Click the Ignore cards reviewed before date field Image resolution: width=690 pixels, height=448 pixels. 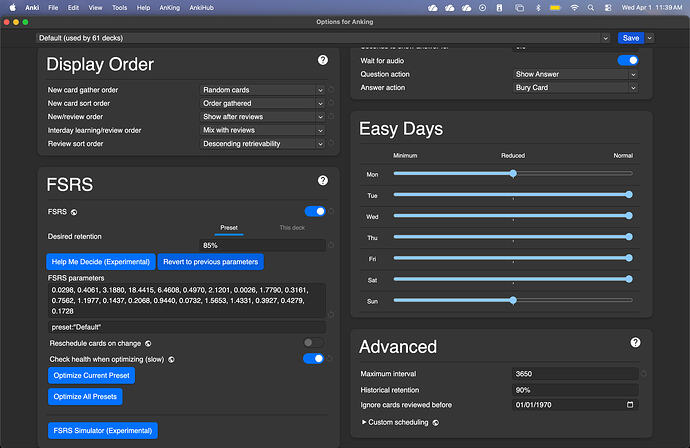tap(575, 404)
